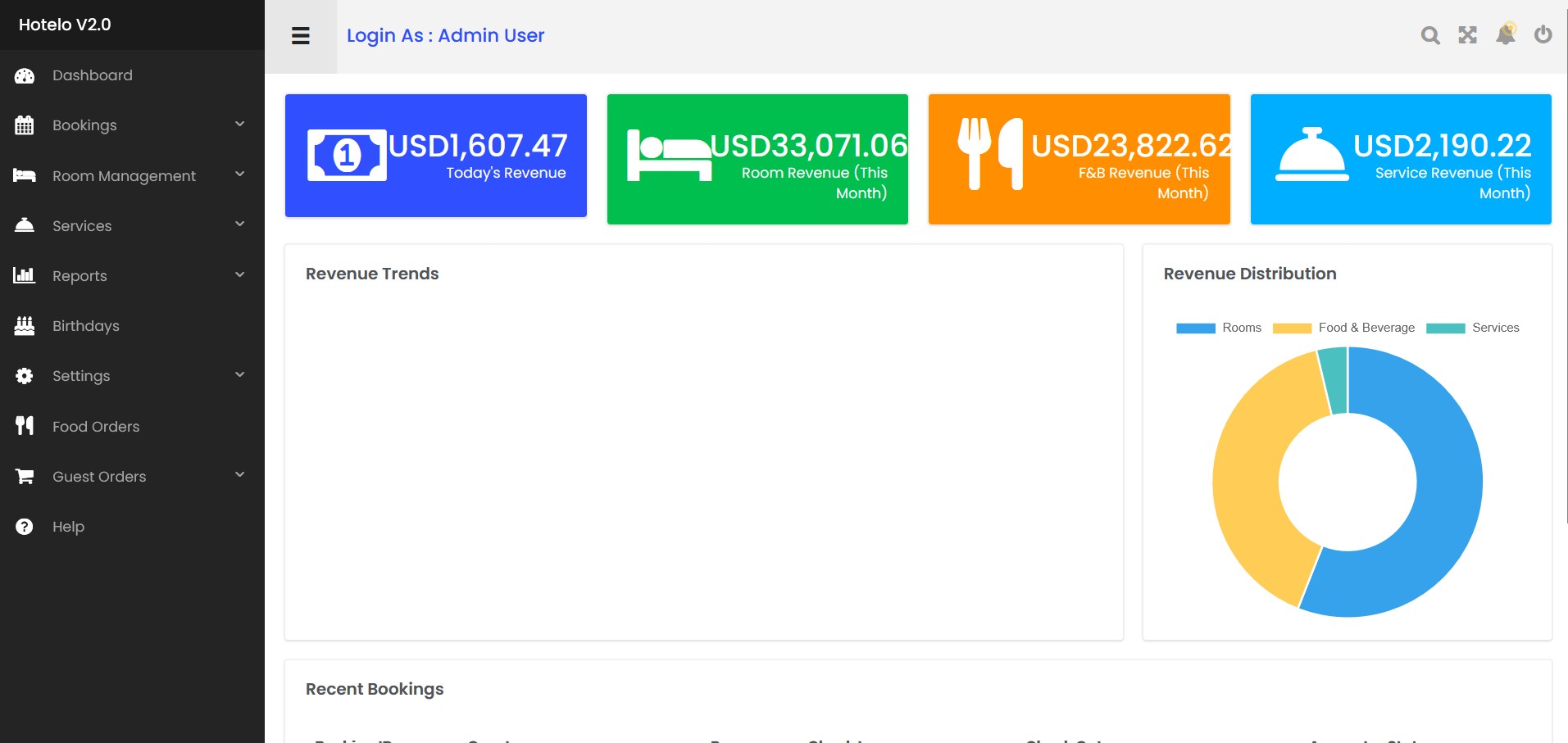The height and width of the screenshot is (743, 1568).
Task: Click the Recent Bookings heading
Action: (x=375, y=689)
